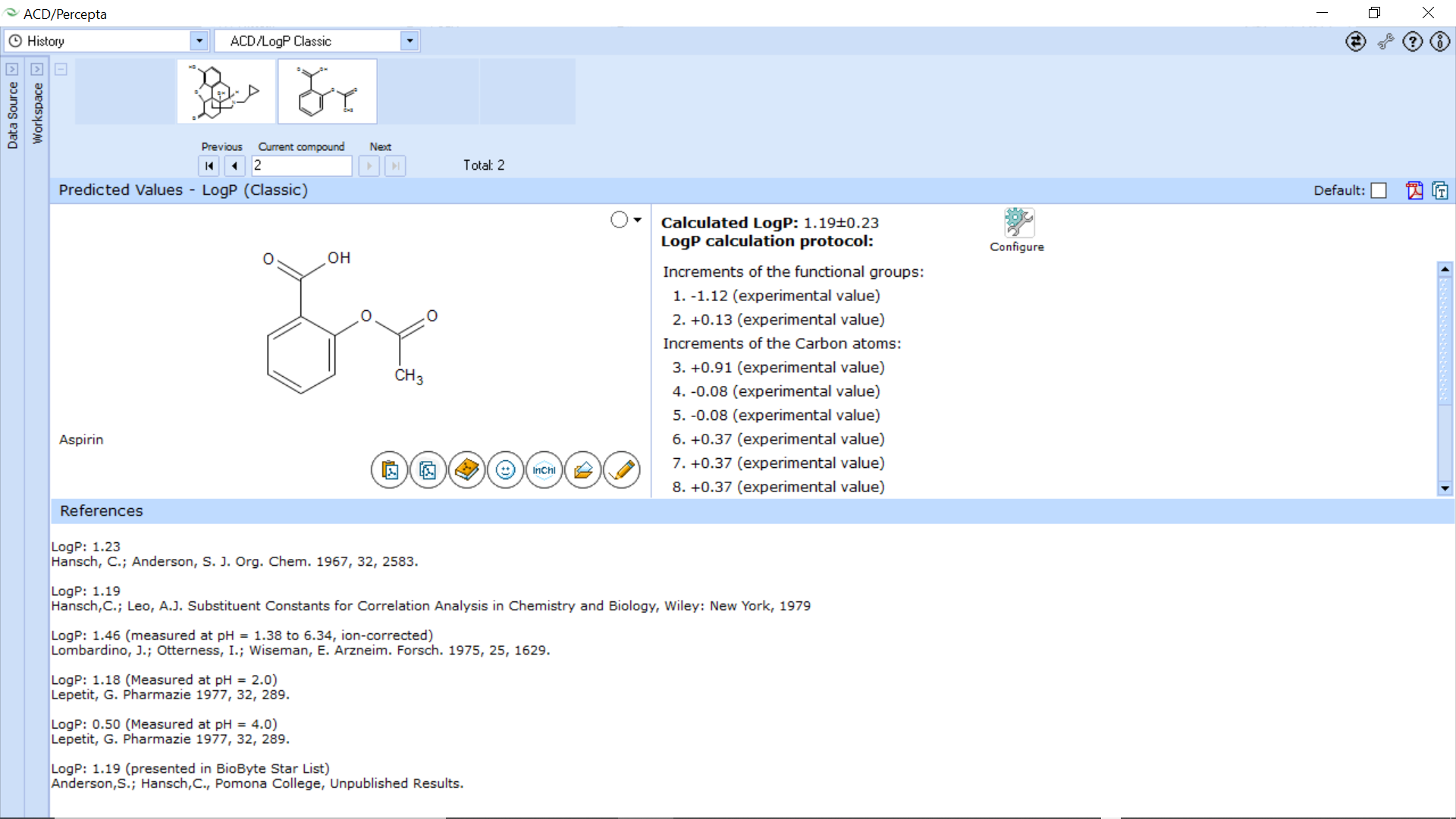Open the ACD/LogP Classic module dropdown
The image size is (1456, 819).
tap(409, 41)
